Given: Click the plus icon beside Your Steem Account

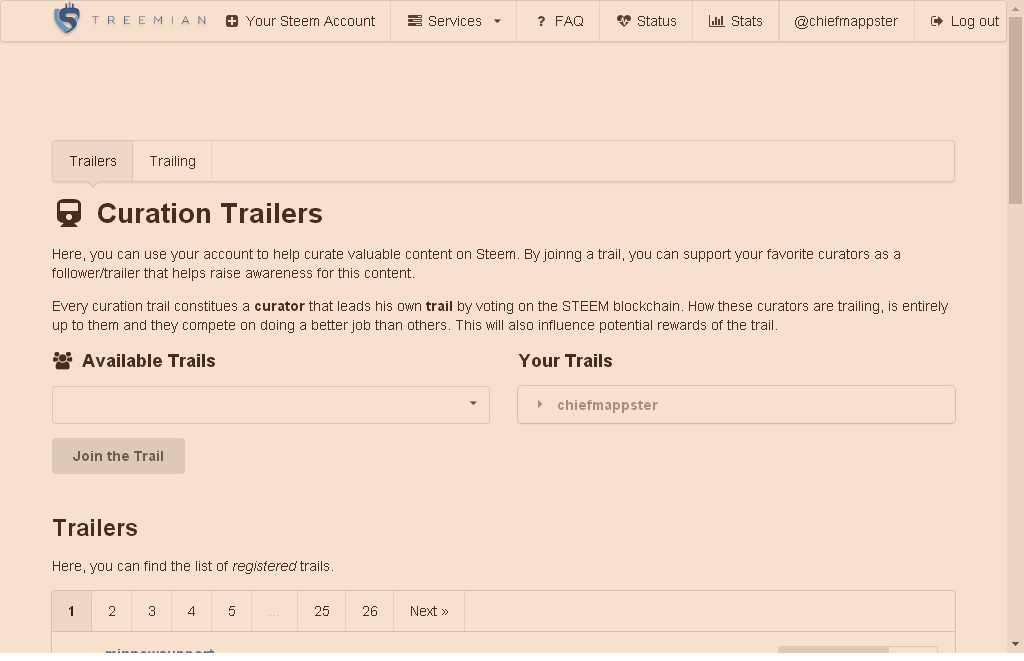Looking at the screenshot, I should click(232, 22).
